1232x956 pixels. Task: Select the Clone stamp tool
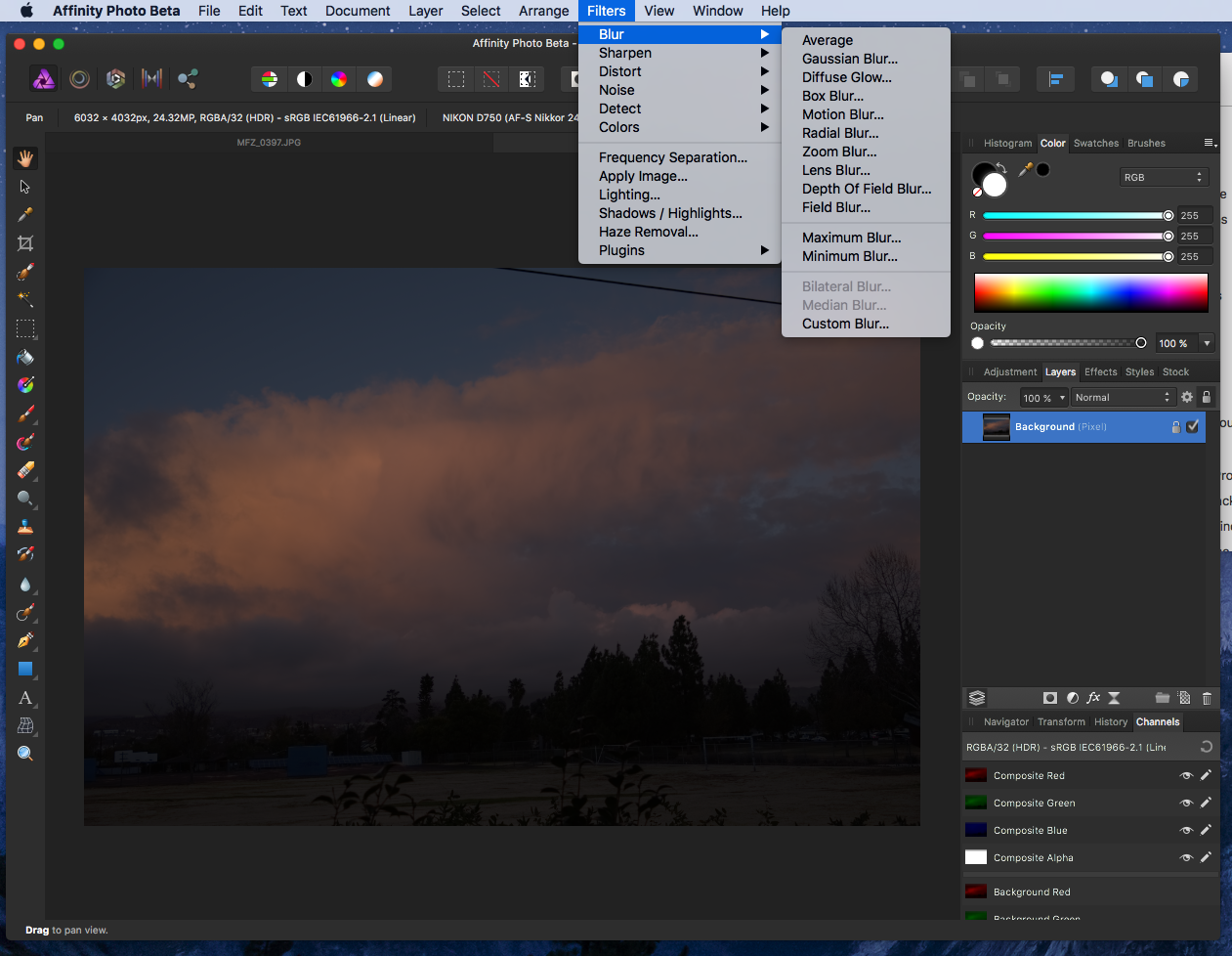25,527
